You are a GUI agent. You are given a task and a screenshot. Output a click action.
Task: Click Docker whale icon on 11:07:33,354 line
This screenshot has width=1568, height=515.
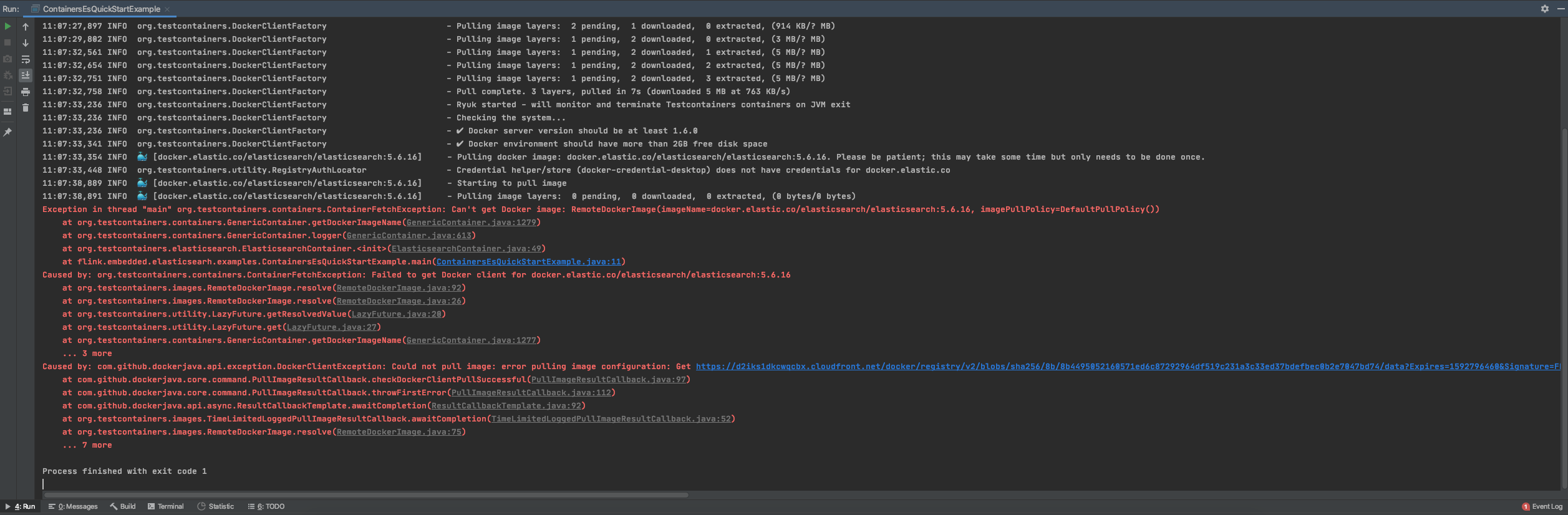coord(142,156)
